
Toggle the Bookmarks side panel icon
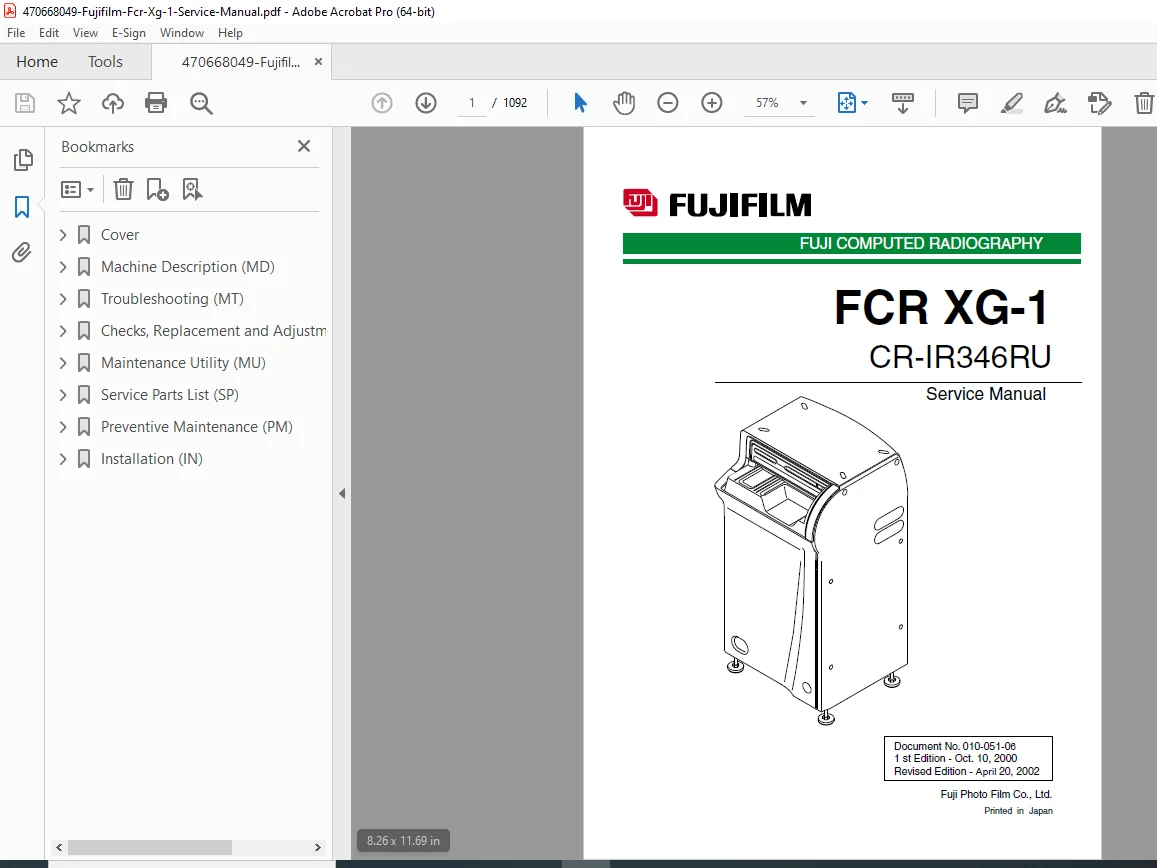[x=22, y=207]
